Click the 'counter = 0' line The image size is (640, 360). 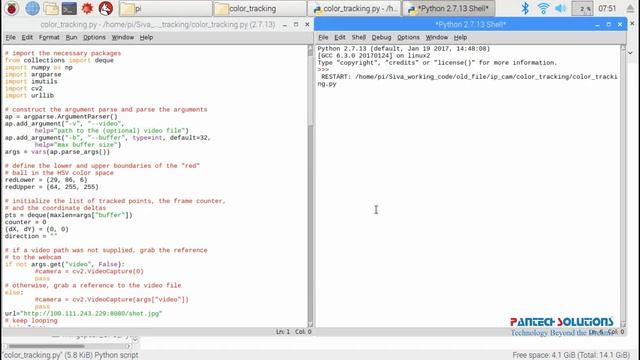point(26,222)
